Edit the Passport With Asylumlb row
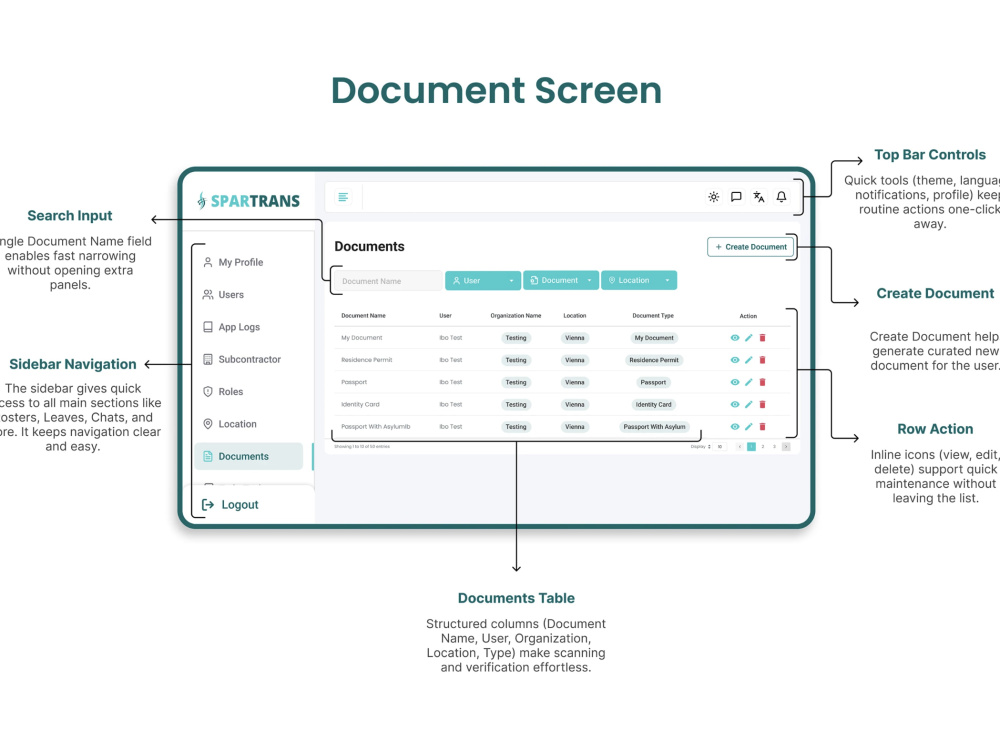Viewport: 1000px width, 750px height. [x=749, y=427]
